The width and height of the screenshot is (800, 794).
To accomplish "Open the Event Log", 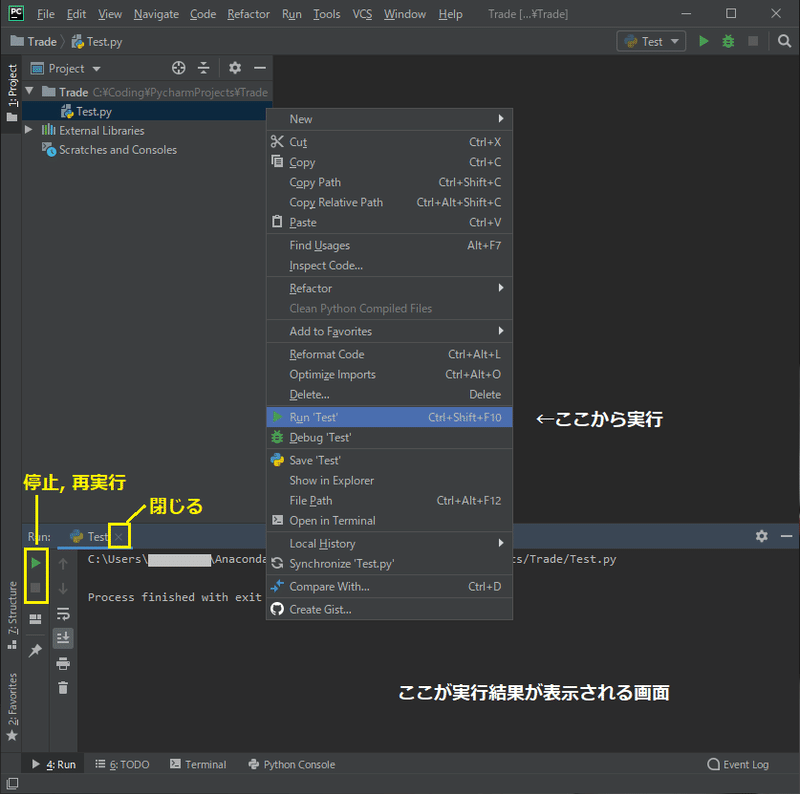I will [738, 764].
